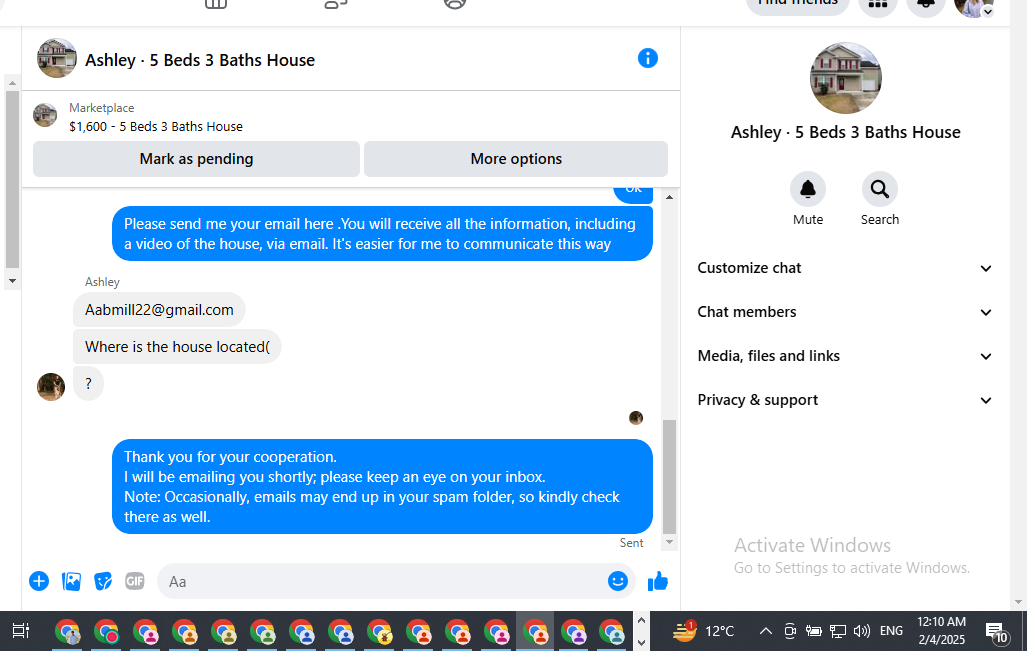The height and width of the screenshot is (651, 1027).
Task: Open the Marketplace listing house thumbnail
Action: click(45, 115)
